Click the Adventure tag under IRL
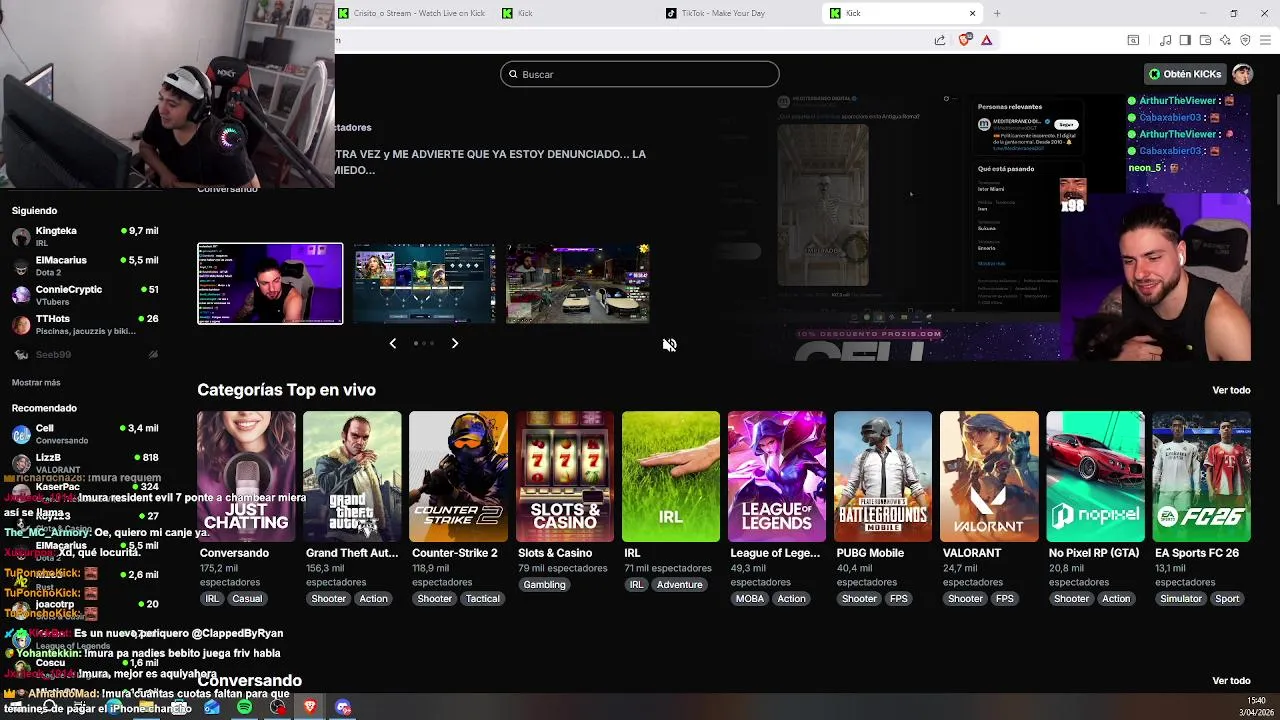The width and height of the screenshot is (1280, 720). coord(680,584)
